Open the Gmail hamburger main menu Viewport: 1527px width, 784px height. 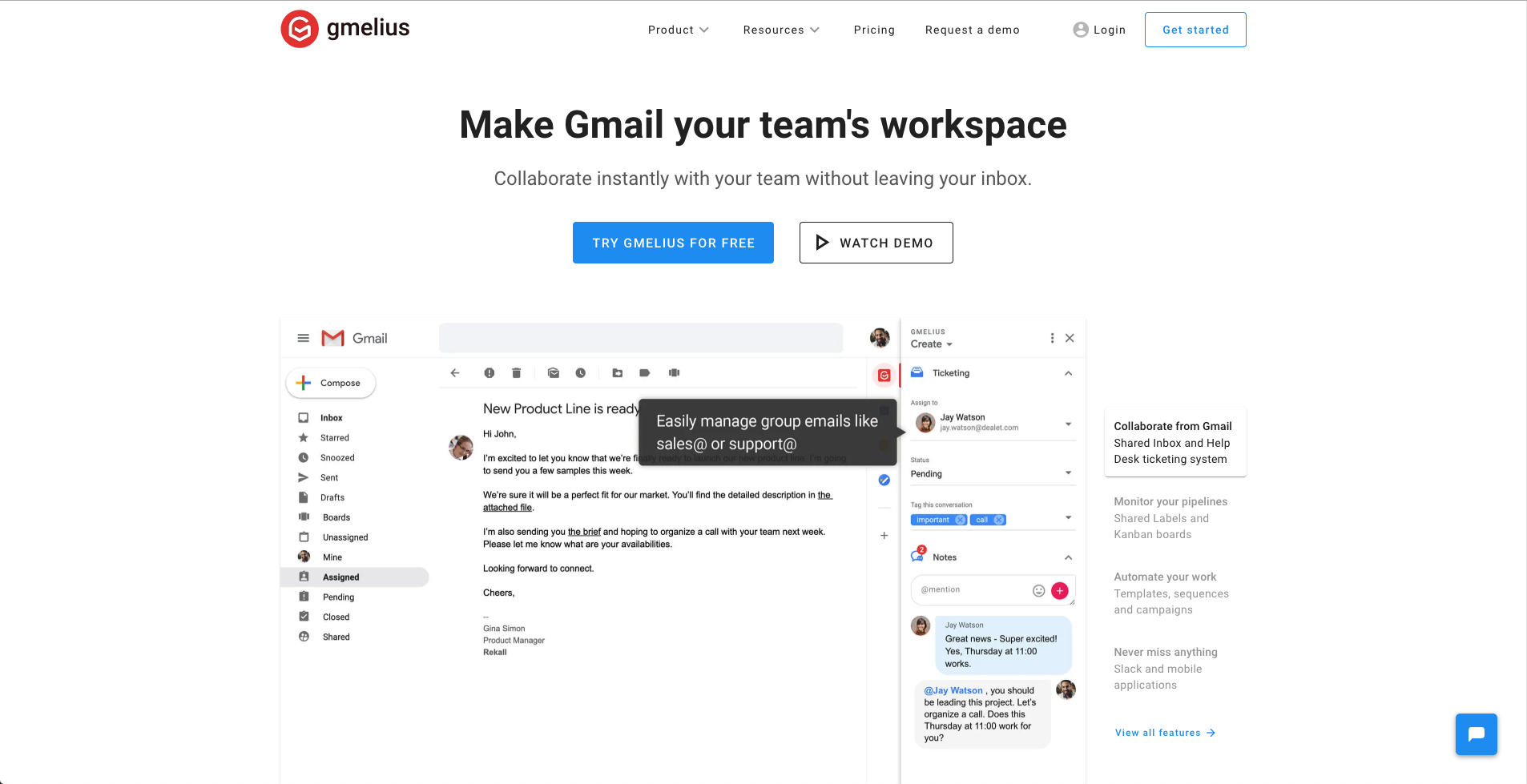303,338
